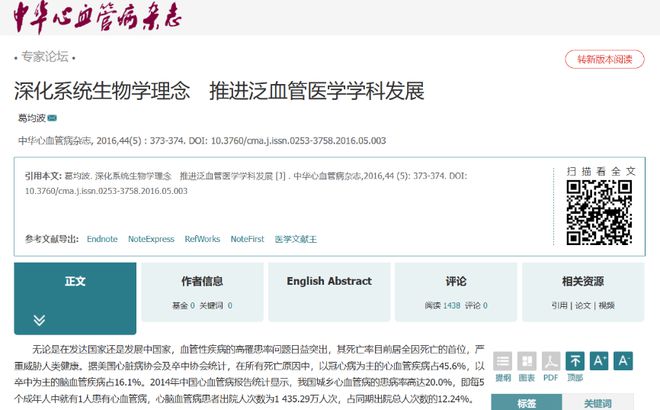Export reference to Endnote
660x410 pixels.
(x=102, y=239)
